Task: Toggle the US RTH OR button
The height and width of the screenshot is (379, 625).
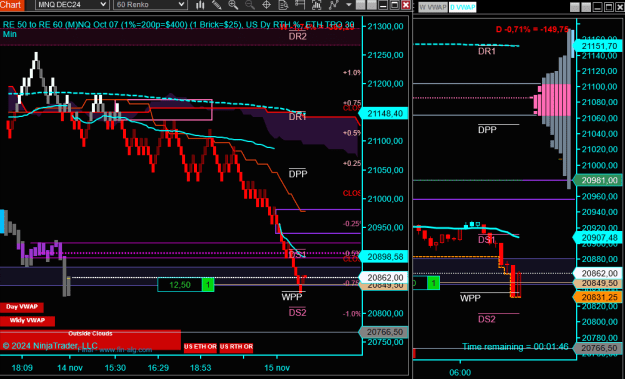Action: pos(236,347)
